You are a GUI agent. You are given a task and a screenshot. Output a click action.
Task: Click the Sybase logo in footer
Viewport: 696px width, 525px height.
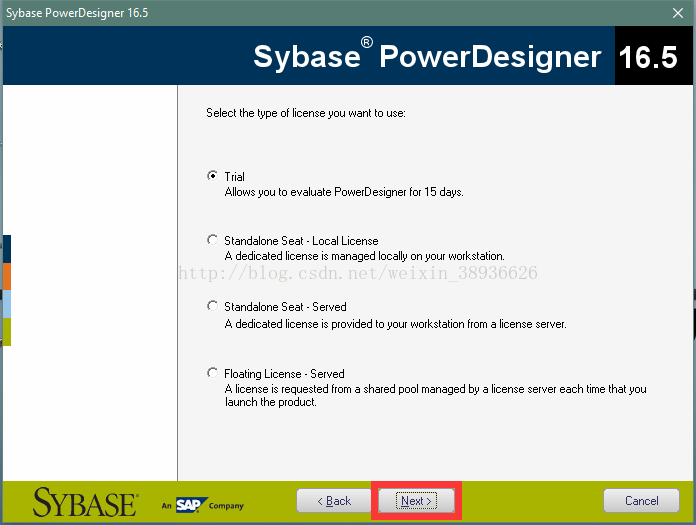point(85,502)
